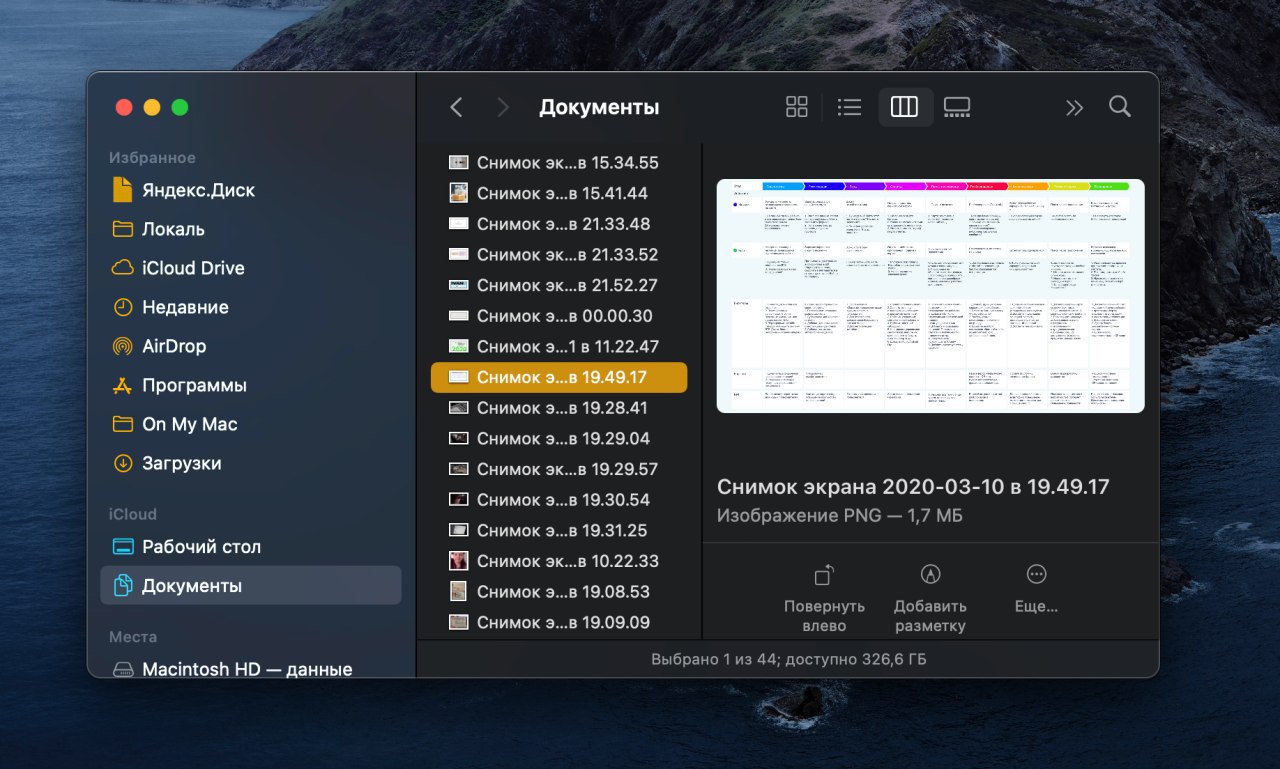Click the Программы app icon

pyautogui.click(x=123, y=385)
